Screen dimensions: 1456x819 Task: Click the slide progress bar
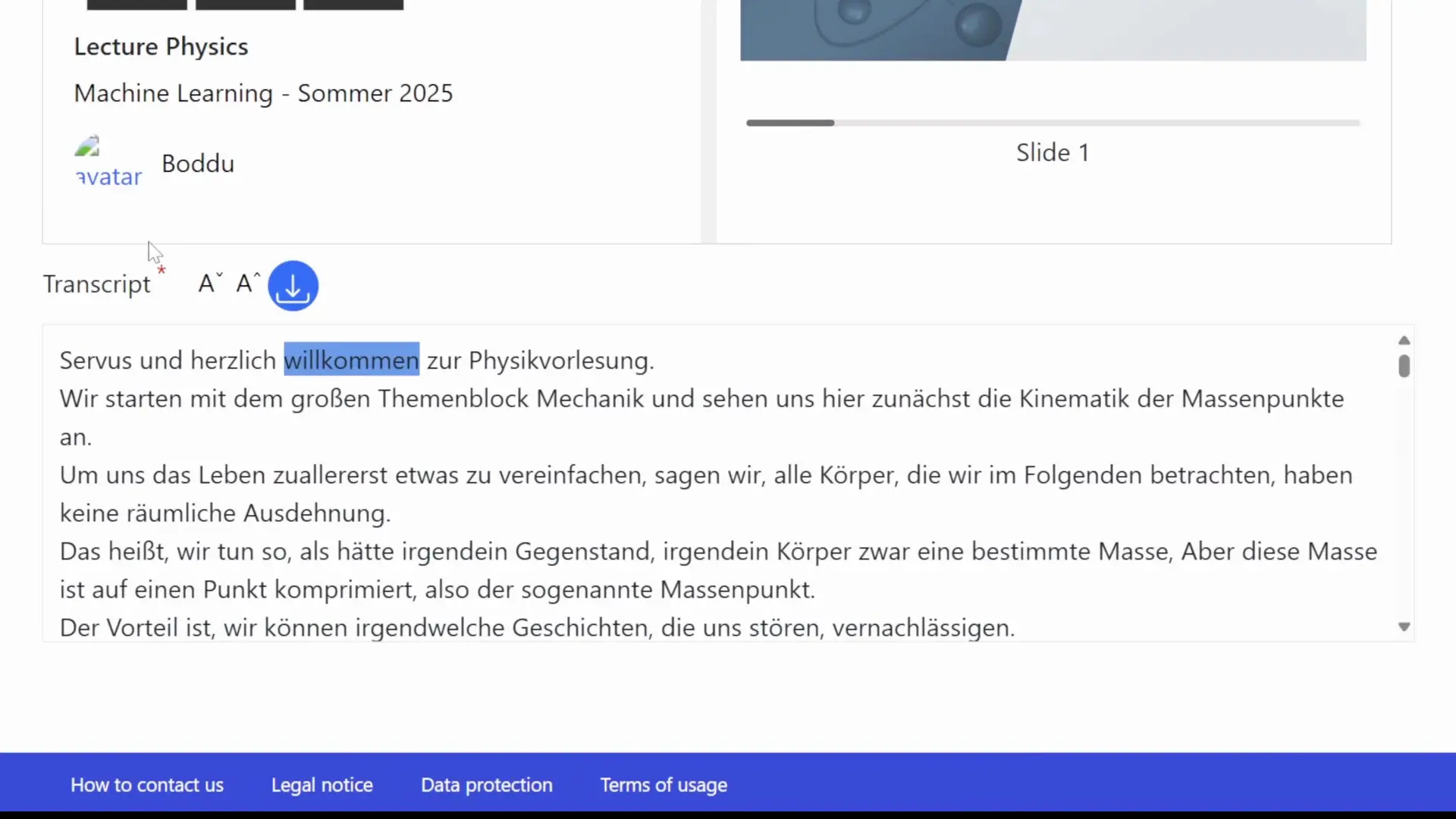(1053, 123)
